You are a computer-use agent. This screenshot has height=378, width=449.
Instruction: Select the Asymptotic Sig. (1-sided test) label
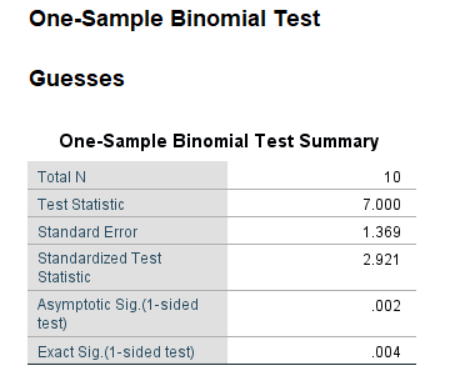pos(118,314)
